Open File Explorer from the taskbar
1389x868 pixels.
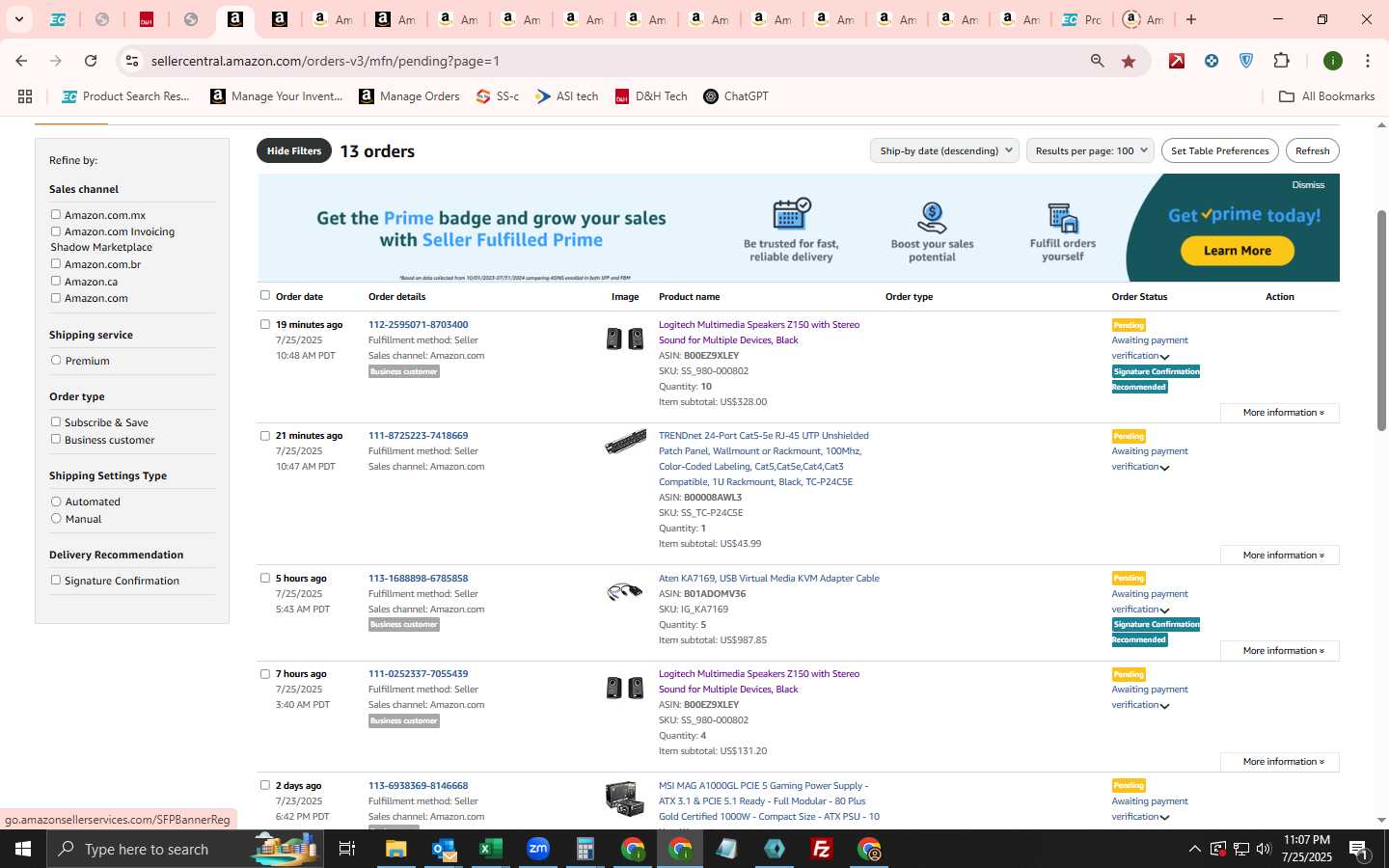(x=396, y=849)
